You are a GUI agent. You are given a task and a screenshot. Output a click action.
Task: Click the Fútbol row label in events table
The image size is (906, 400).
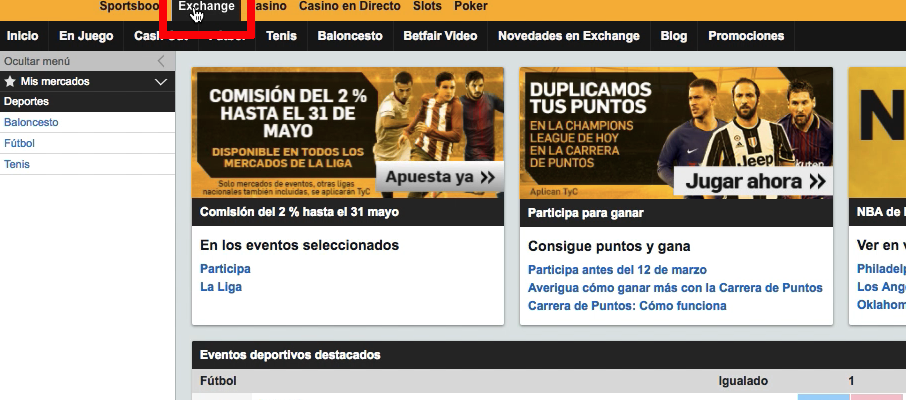[x=218, y=381]
